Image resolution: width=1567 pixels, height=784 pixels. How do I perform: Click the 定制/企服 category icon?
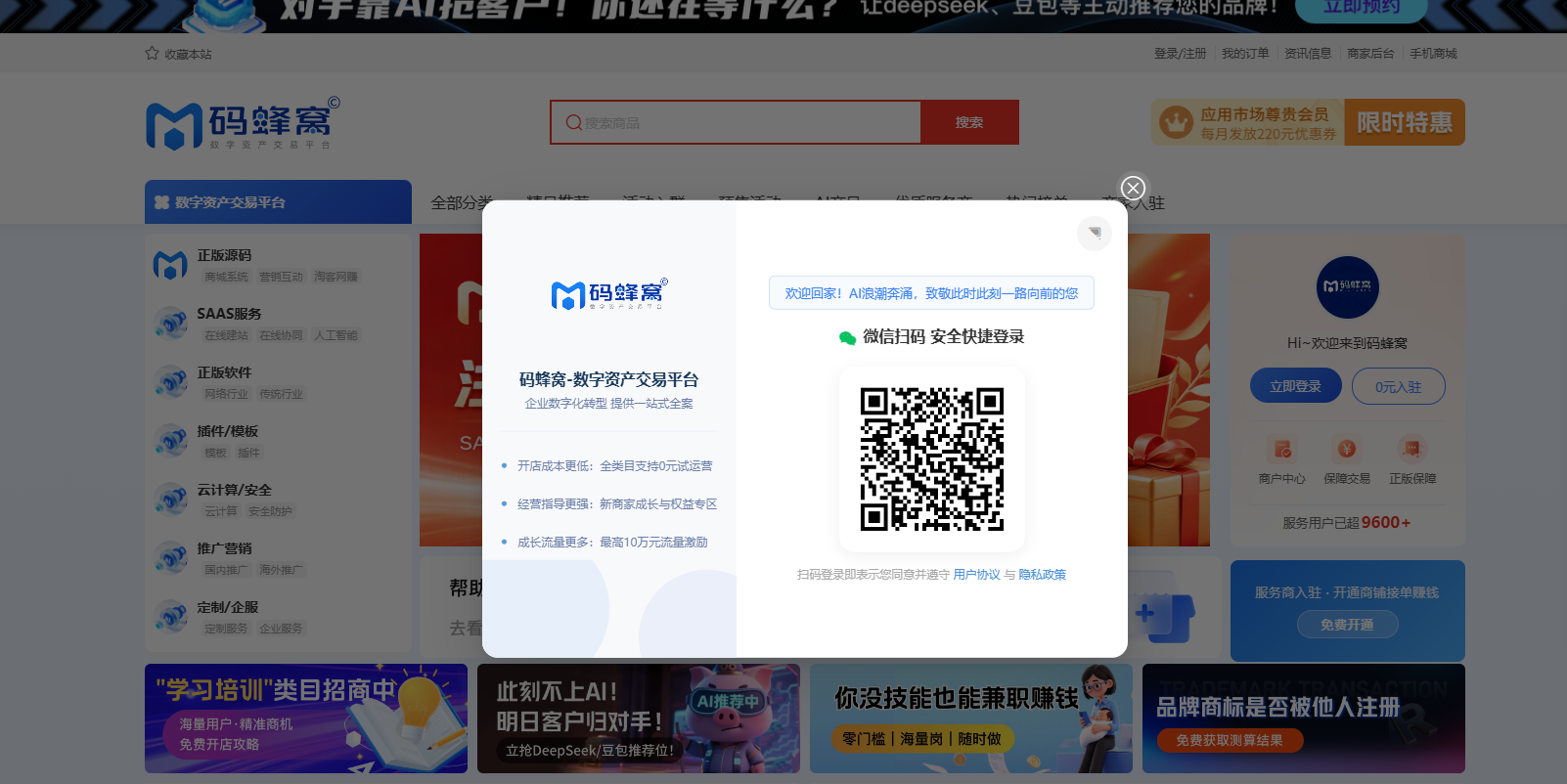(x=170, y=616)
